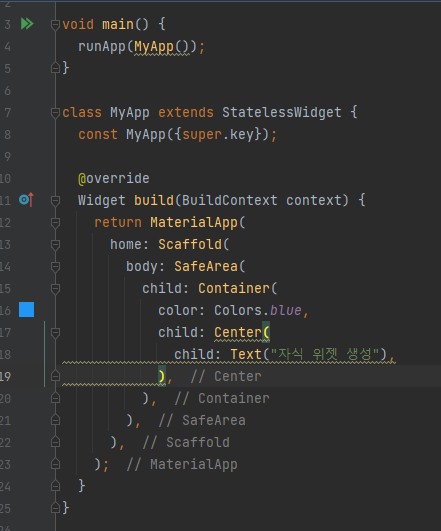Screen dimensions: 441x531
Task: Click the italic blue in Colors.blue
Action: (x=286, y=311)
